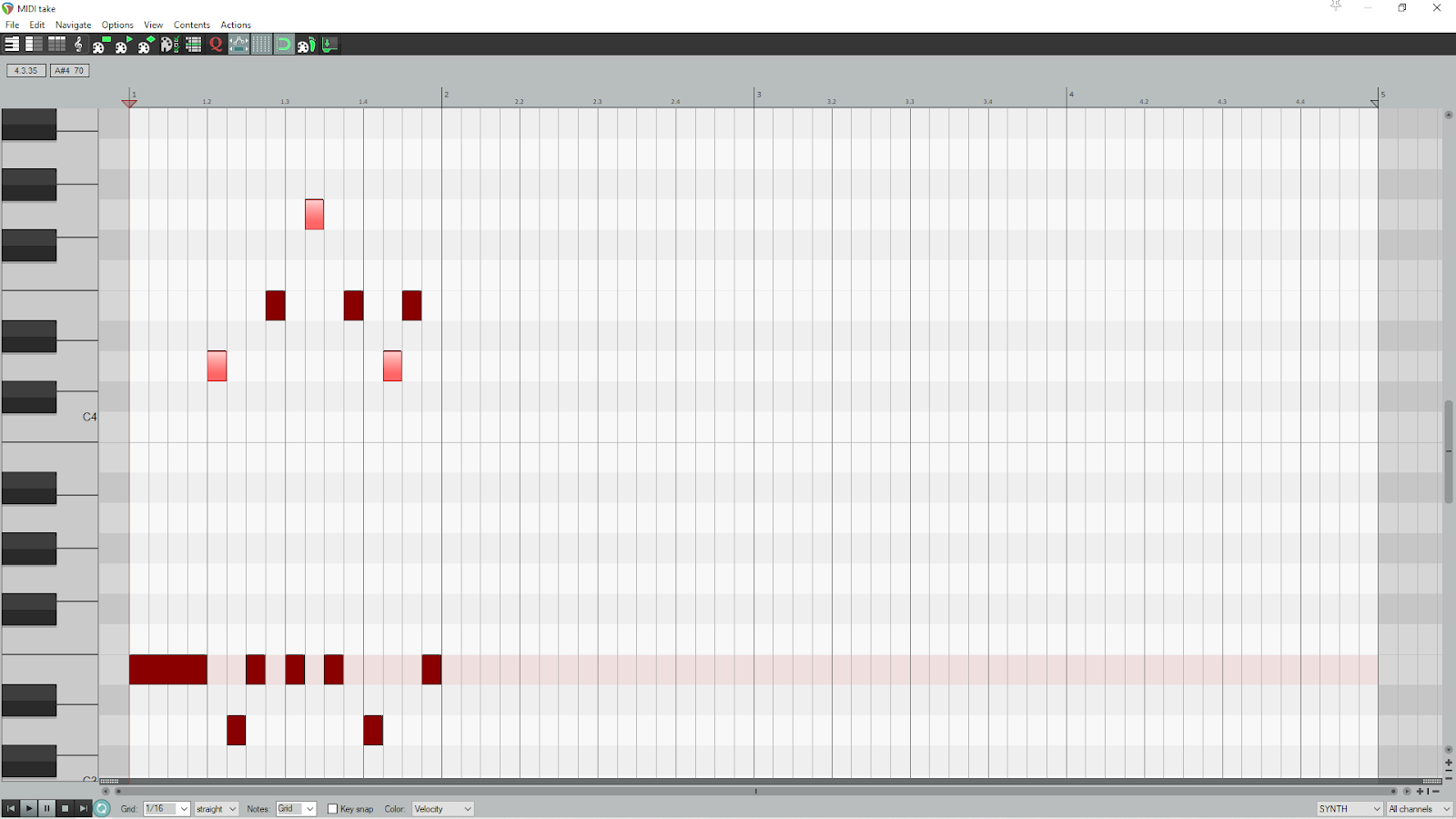Screen dimensions: 1456x819
Task: Enable the Key snap checkbox
Action: coord(332,809)
